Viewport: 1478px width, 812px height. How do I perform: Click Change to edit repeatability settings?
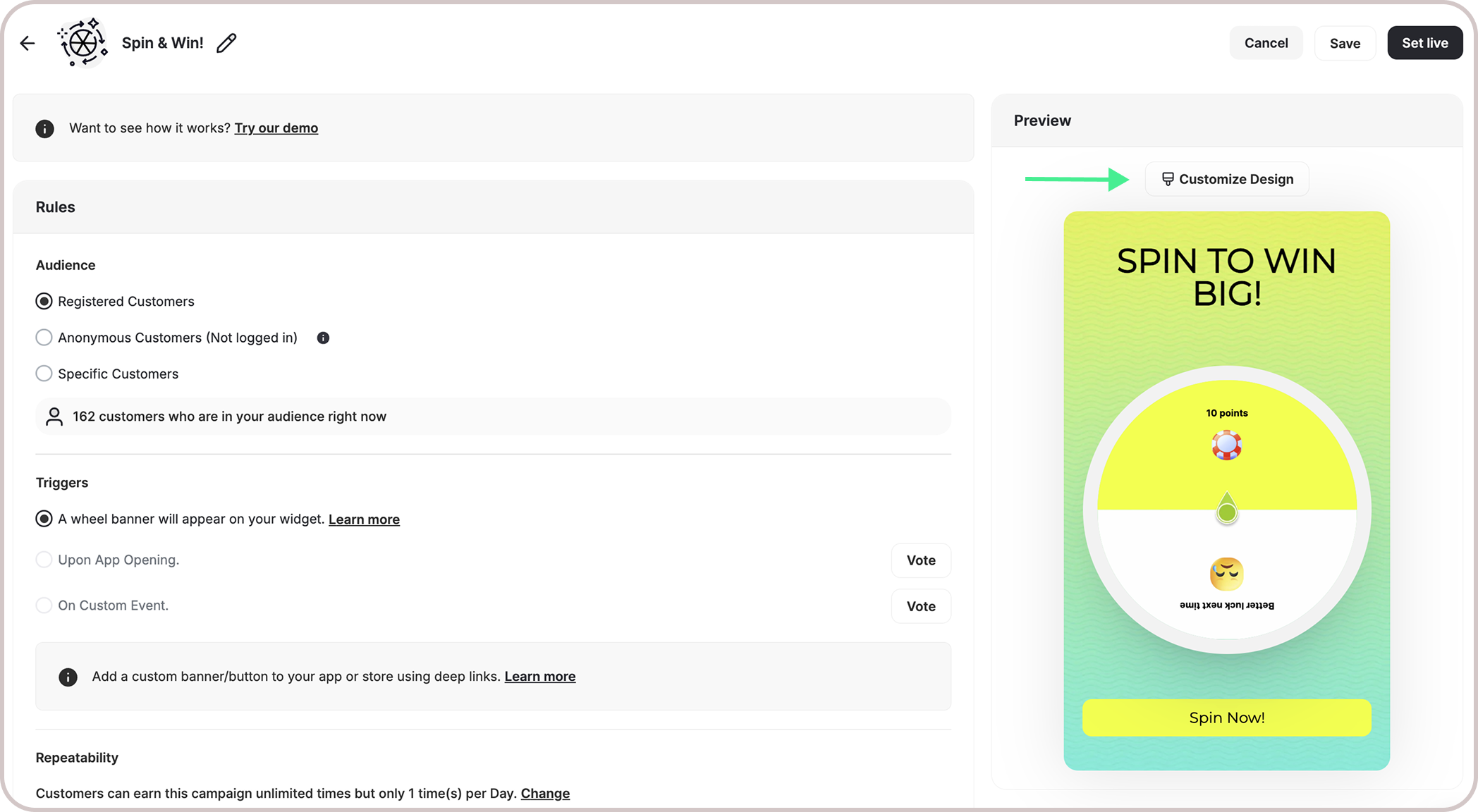[544, 793]
